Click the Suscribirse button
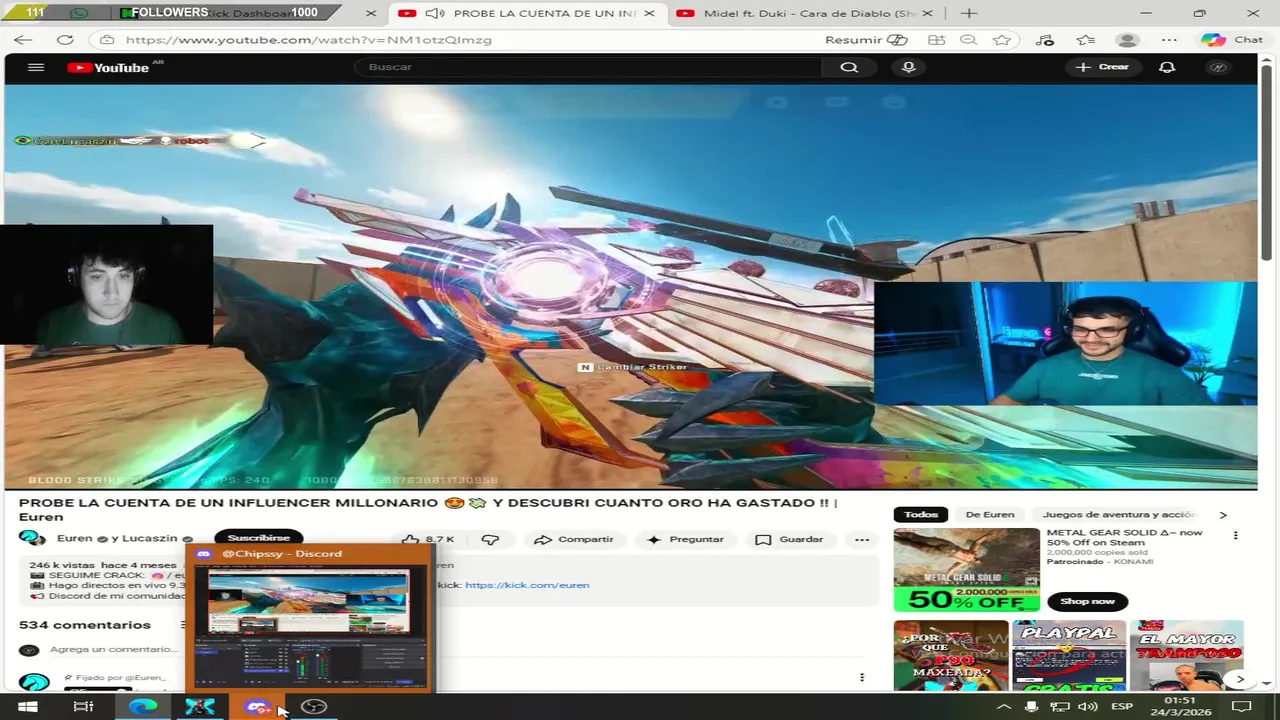 pyautogui.click(x=258, y=538)
